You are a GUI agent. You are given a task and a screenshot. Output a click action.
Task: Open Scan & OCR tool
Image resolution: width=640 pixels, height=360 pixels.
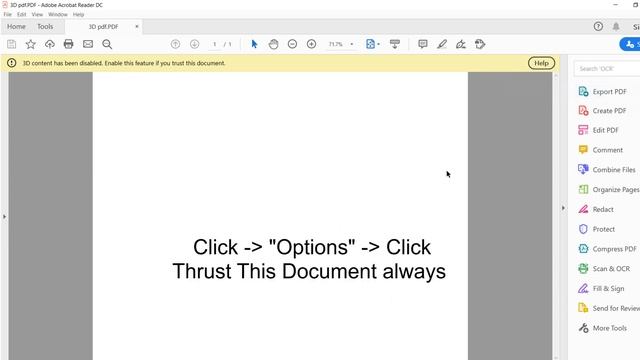pyautogui.click(x=604, y=269)
